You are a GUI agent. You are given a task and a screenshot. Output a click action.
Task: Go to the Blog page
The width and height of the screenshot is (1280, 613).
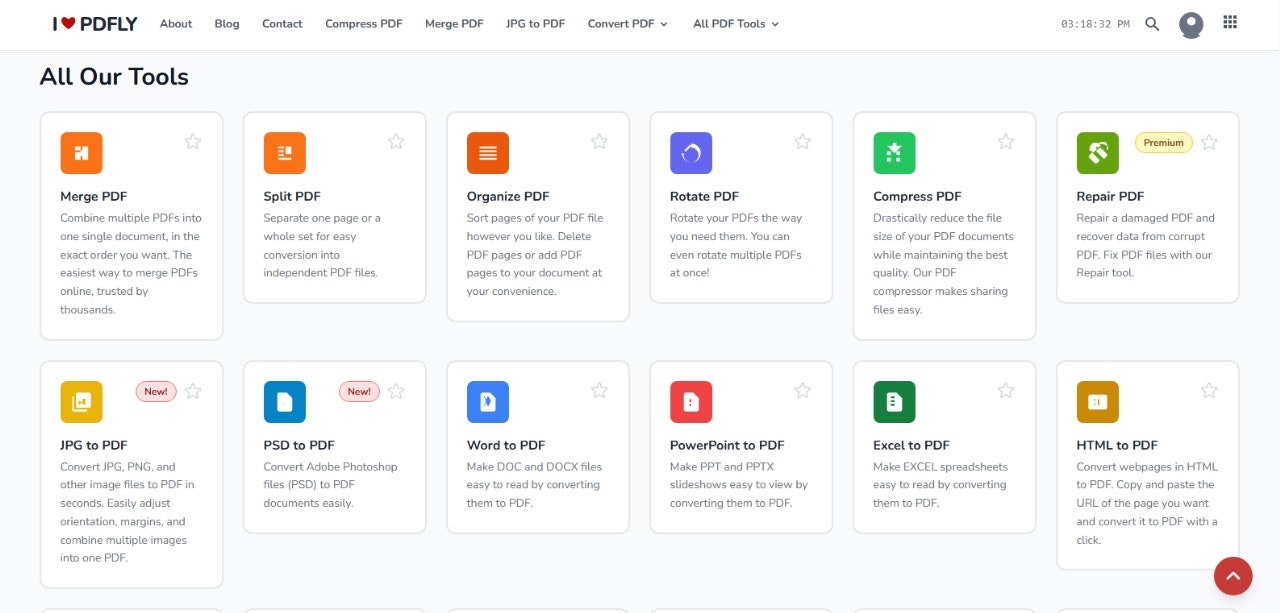click(227, 24)
